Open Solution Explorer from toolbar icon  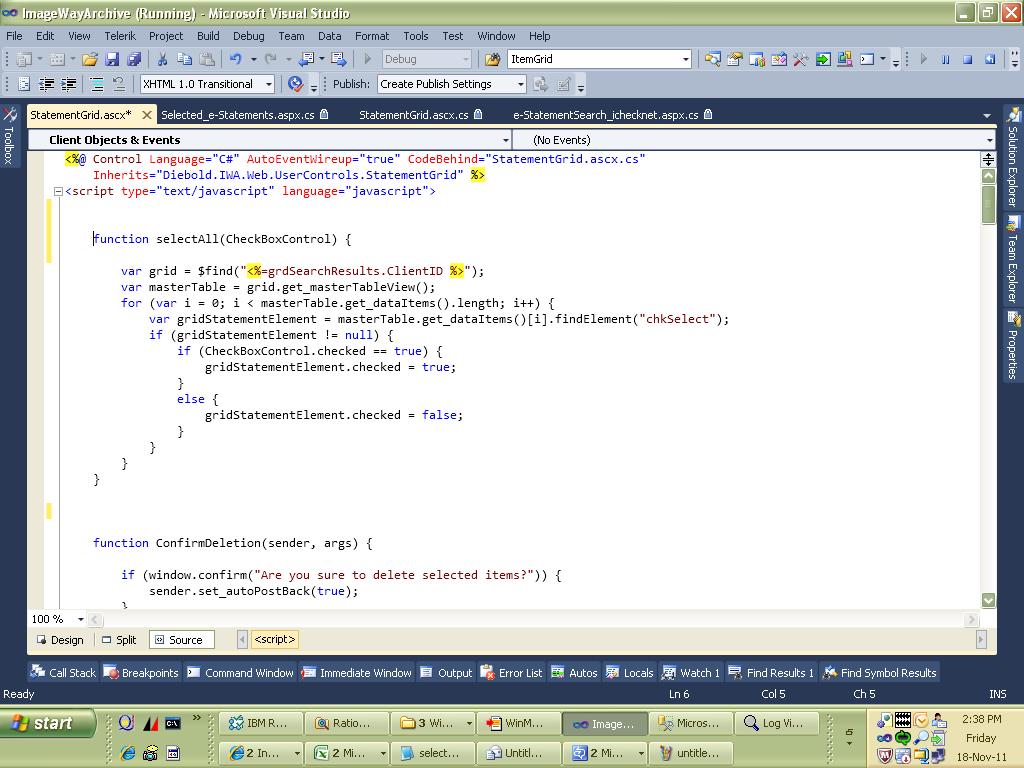coord(712,59)
